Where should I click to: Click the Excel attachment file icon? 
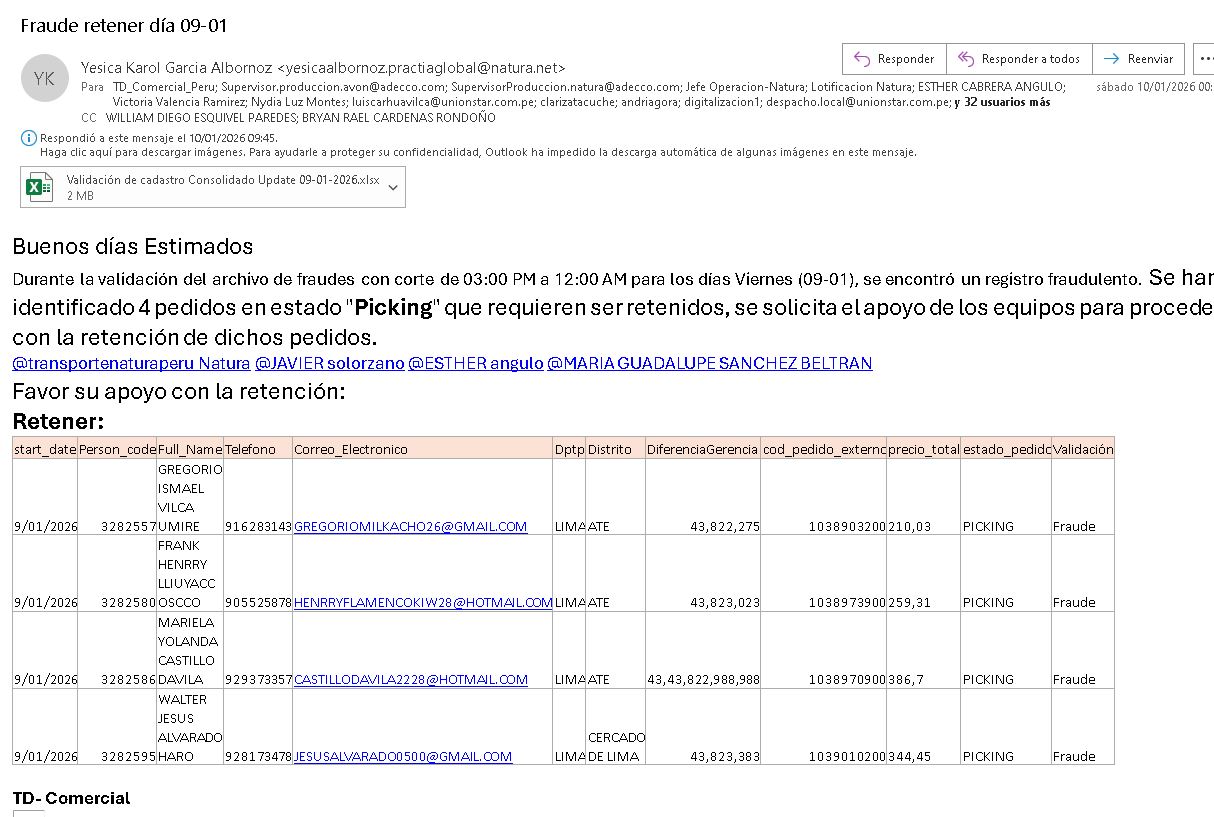click(40, 187)
